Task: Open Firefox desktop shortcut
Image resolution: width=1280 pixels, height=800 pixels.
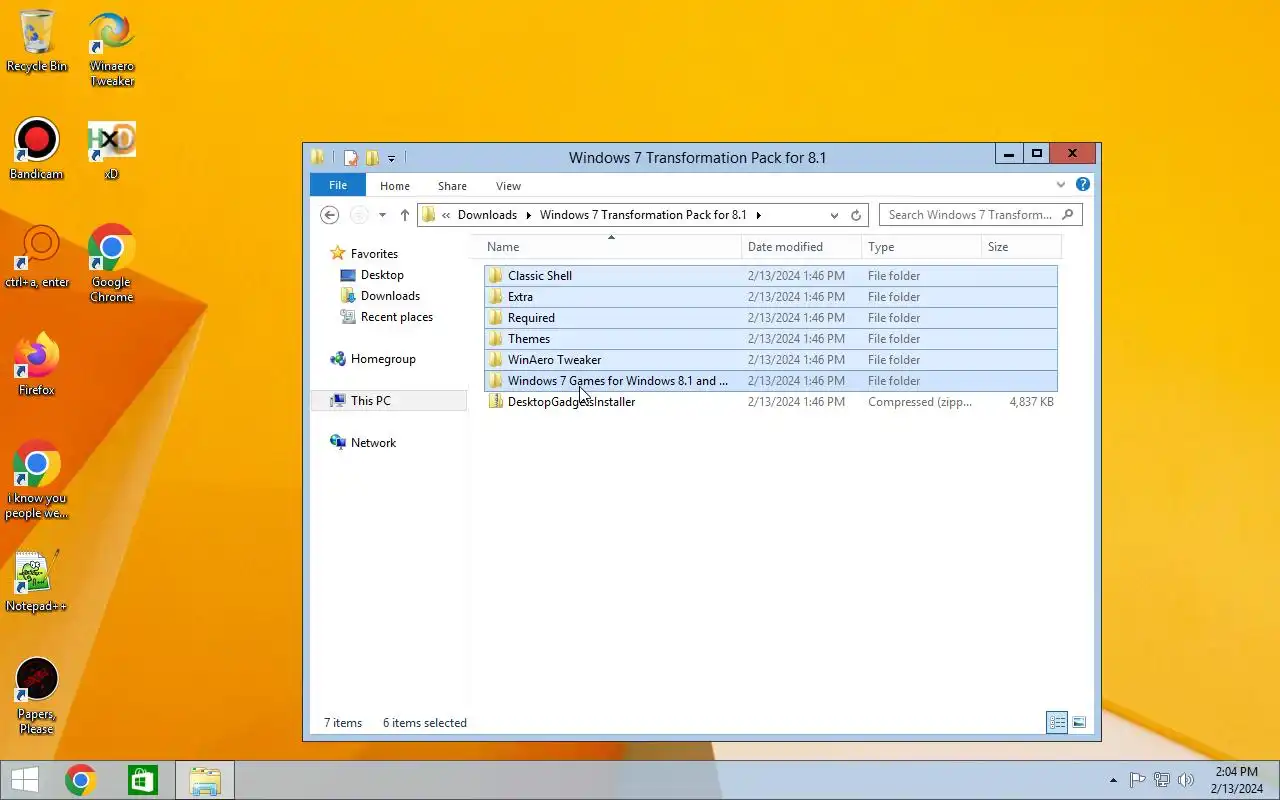Action: tap(37, 366)
